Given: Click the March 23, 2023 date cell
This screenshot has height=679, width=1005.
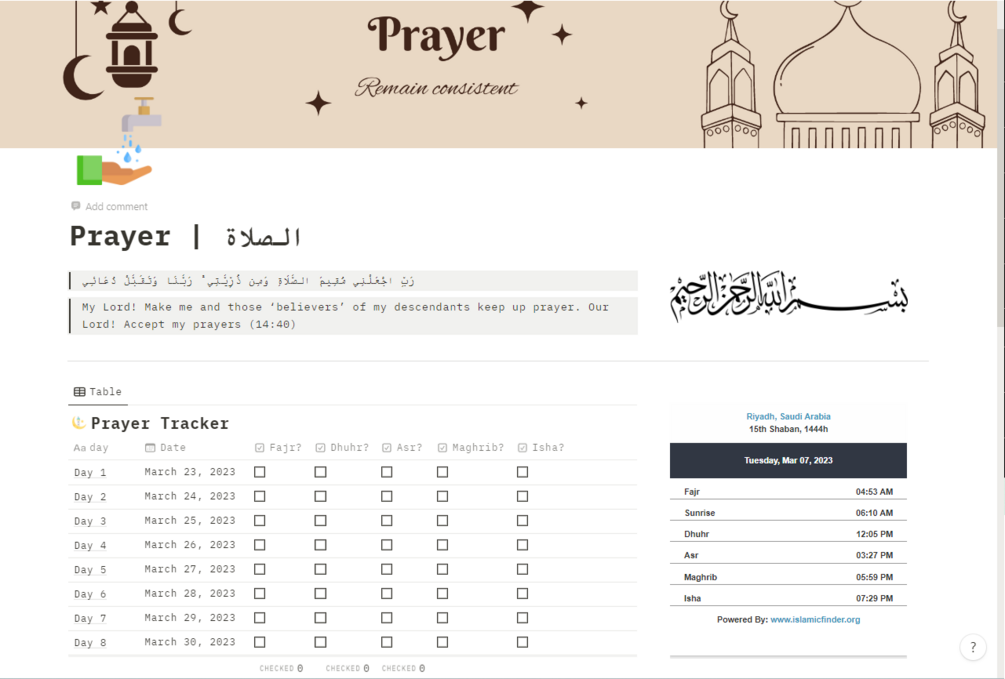Looking at the screenshot, I should 190,472.
